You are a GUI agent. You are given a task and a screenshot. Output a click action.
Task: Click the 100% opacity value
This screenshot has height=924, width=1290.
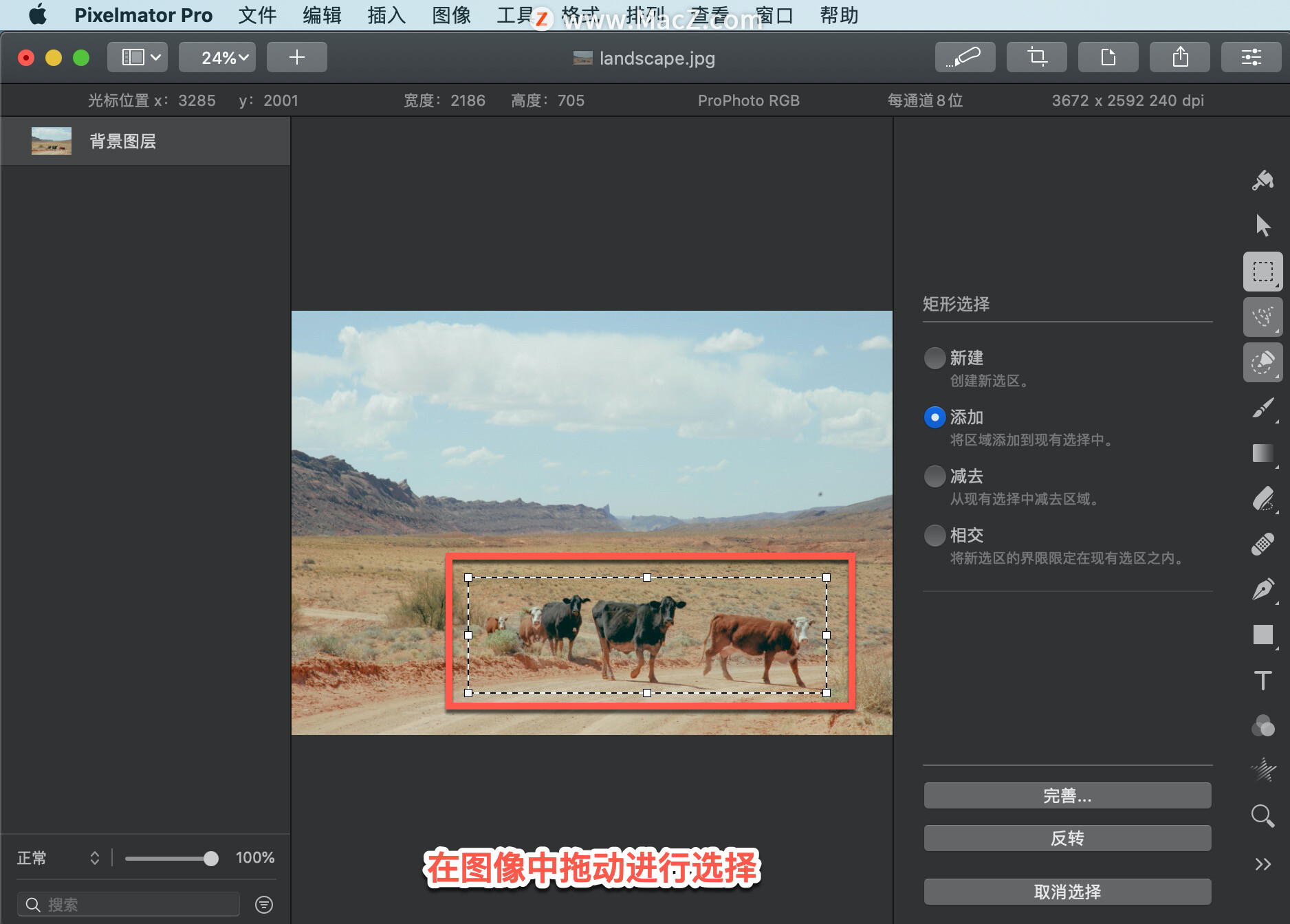pos(255,857)
